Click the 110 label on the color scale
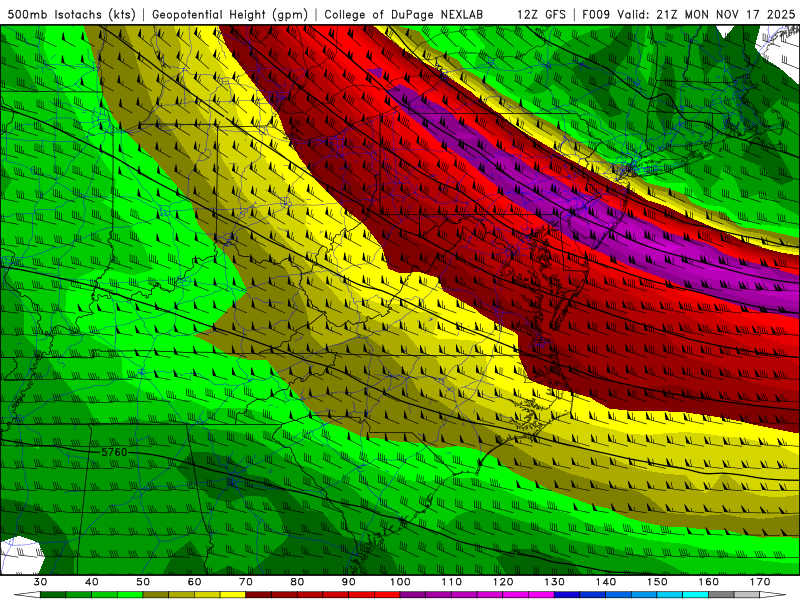This screenshot has width=800, height=600. point(452,582)
